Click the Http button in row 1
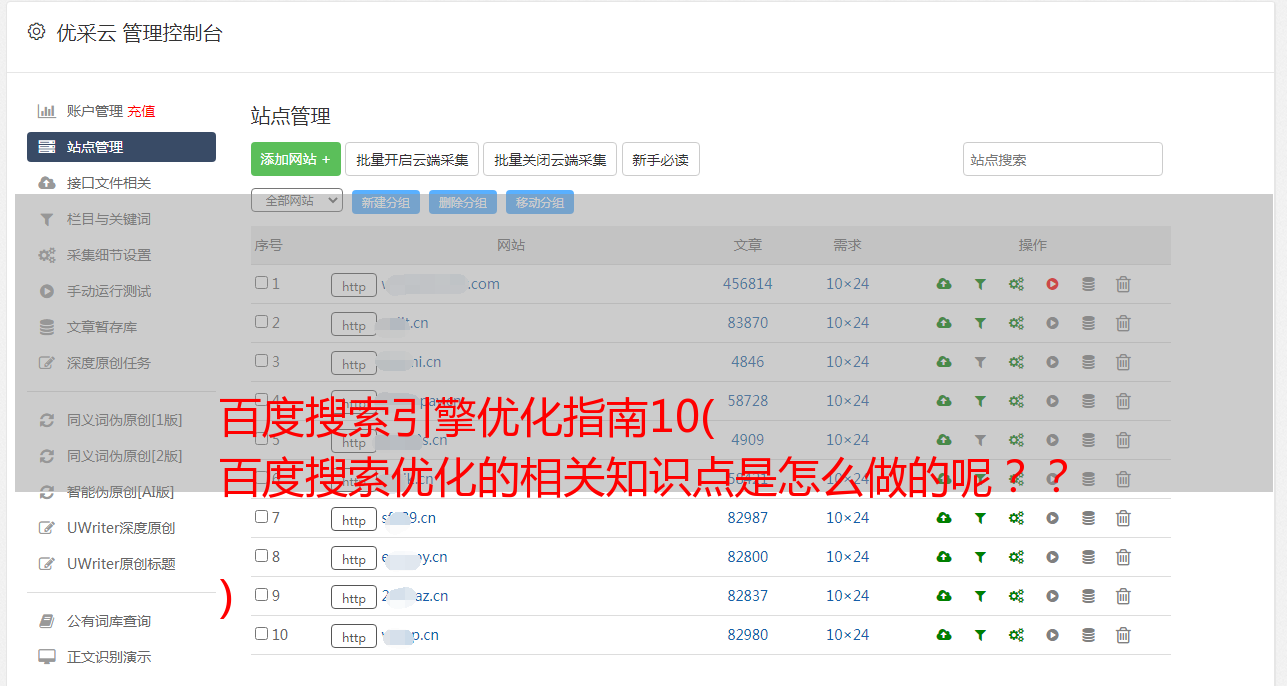The height and width of the screenshot is (686, 1287). coord(354,286)
